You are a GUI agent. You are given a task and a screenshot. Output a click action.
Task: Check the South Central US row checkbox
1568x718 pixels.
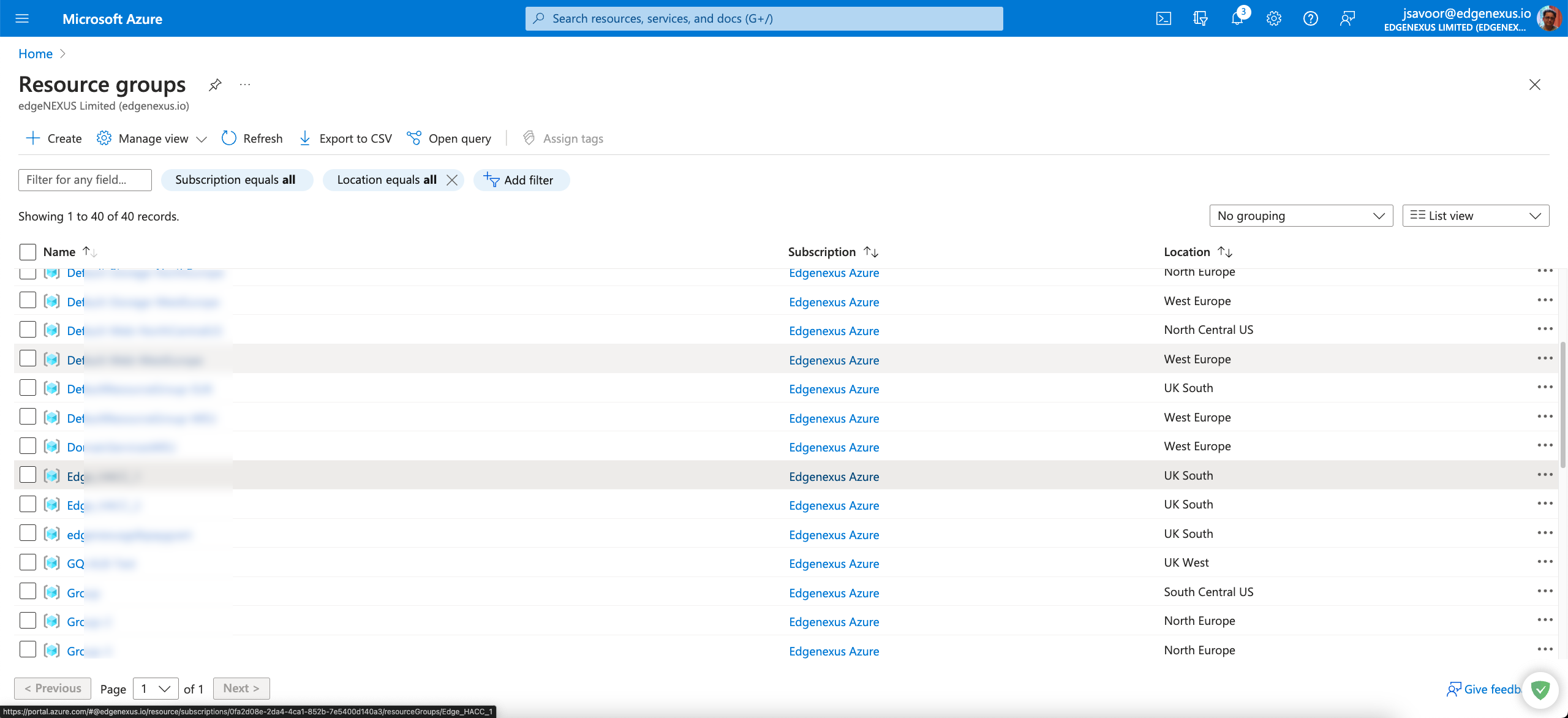pos(28,591)
